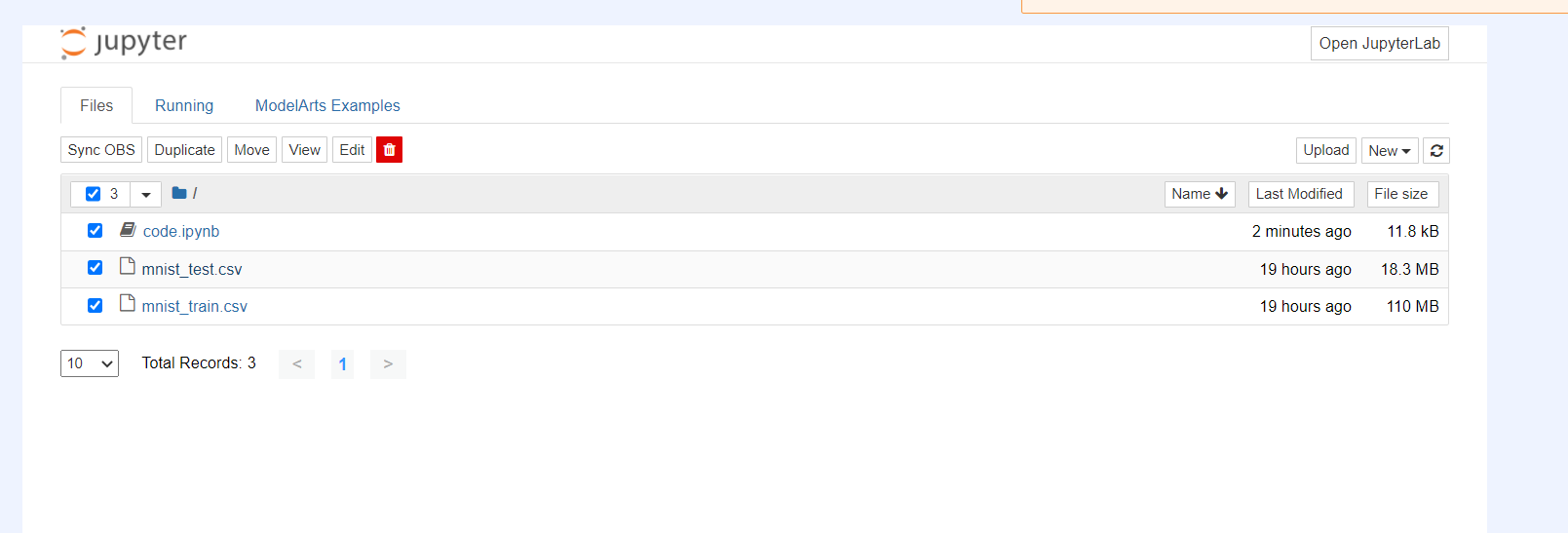
Task: Open the New dropdown menu
Action: (1389, 151)
